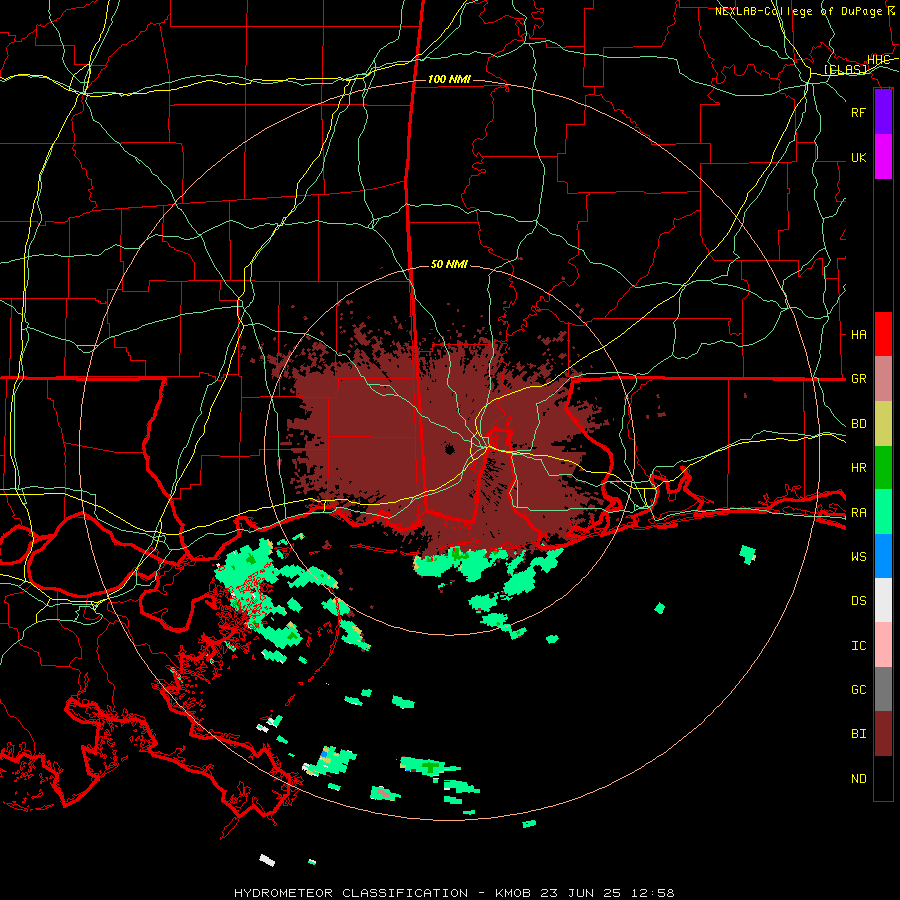The width and height of the screenshot is (900, 900).
Task: Select the gray GC legend swatch
Action: [x=883, y=689]
